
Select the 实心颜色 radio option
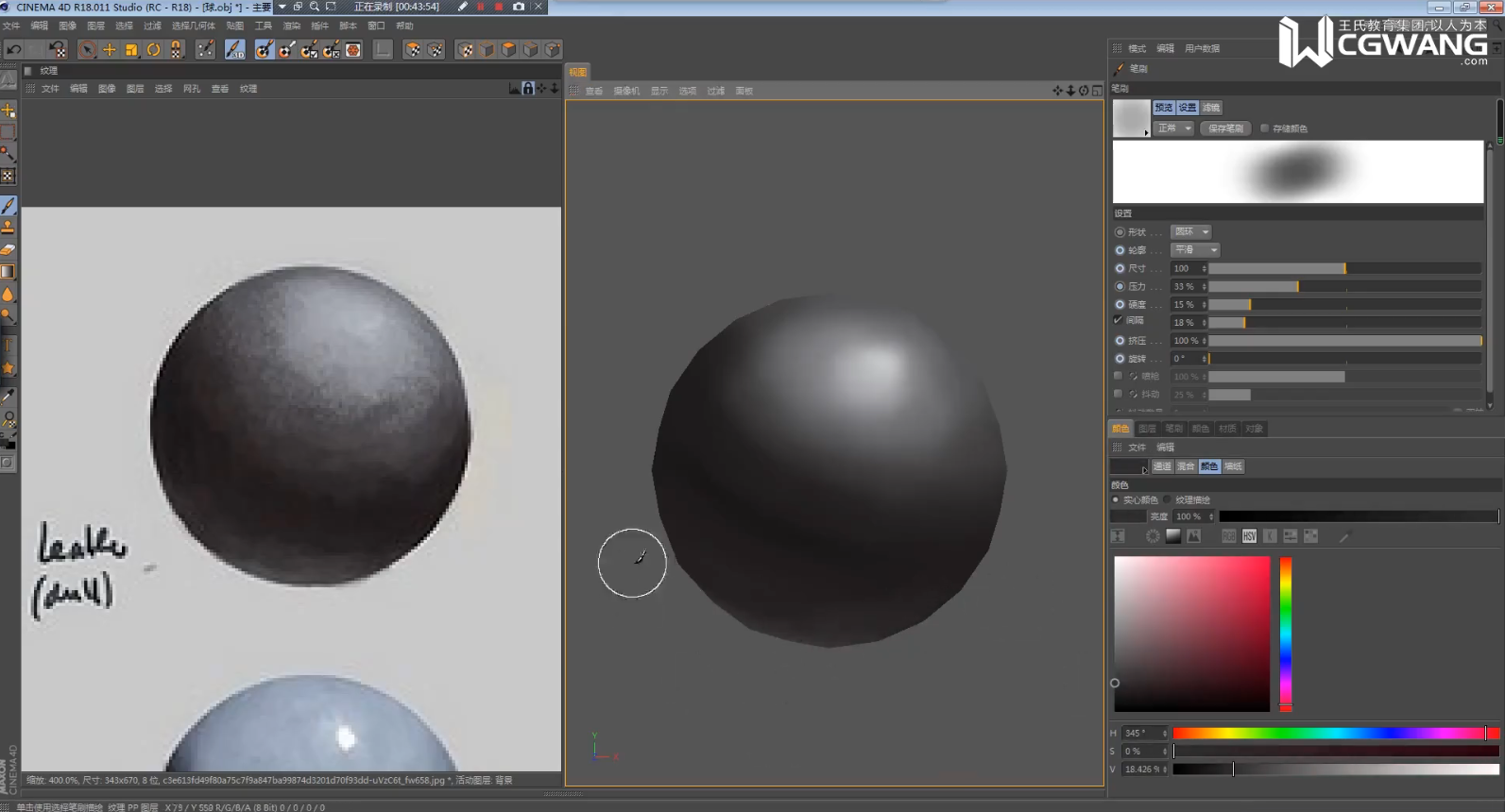[1116, 499]
